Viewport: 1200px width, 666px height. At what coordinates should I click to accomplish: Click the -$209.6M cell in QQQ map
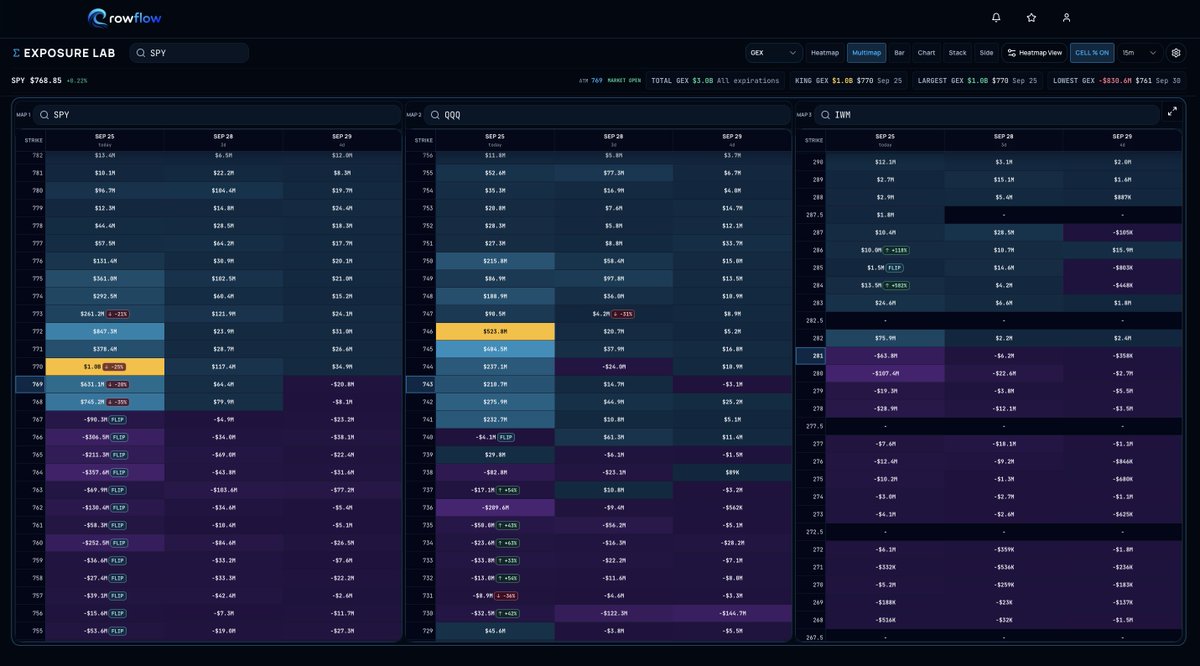494,507
